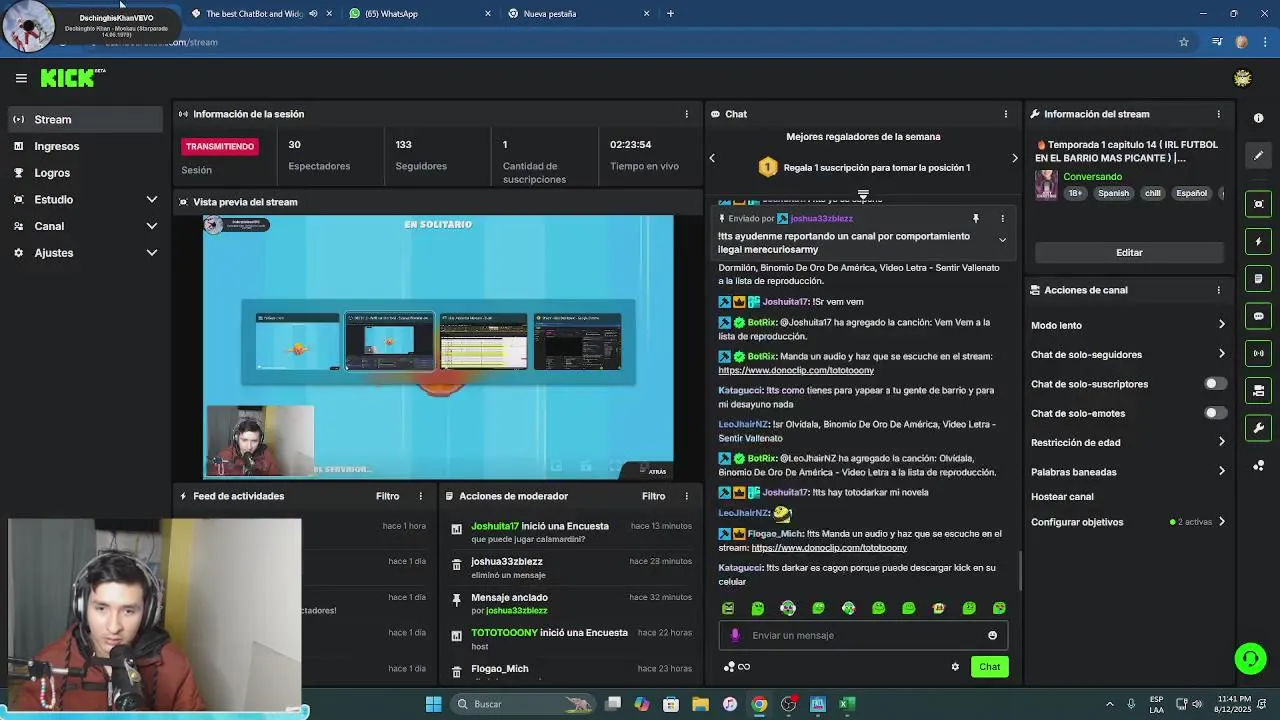Open the Acciones de moderador options menu

686,496
